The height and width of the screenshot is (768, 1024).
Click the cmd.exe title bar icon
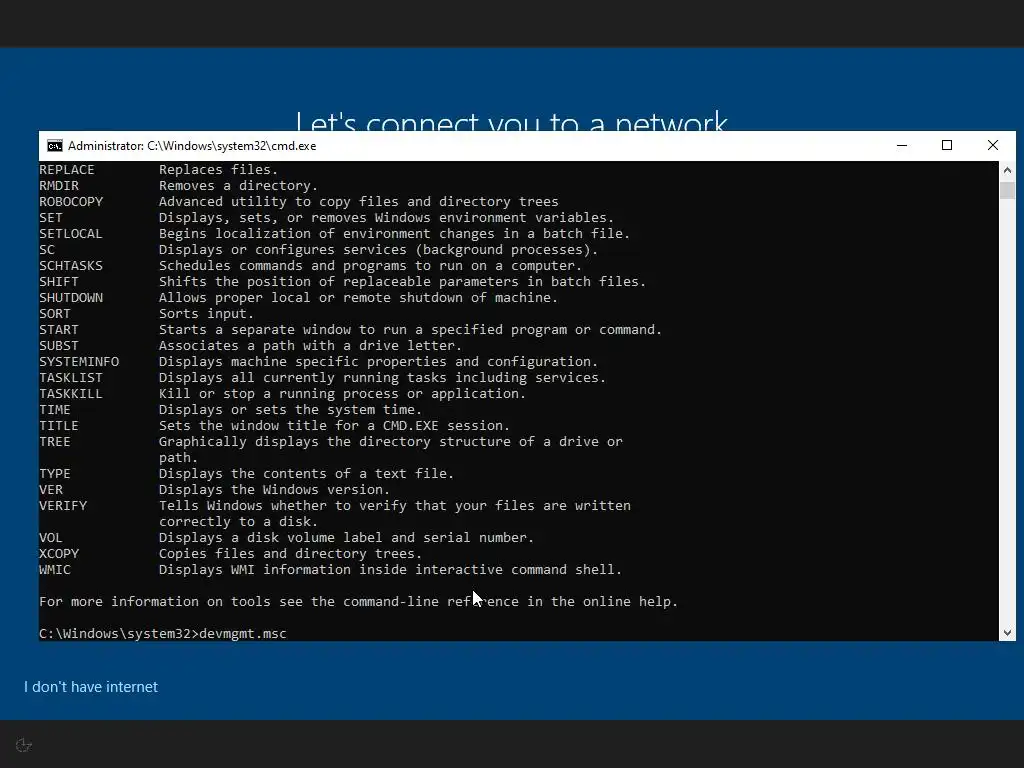click(x=55, y=146)
